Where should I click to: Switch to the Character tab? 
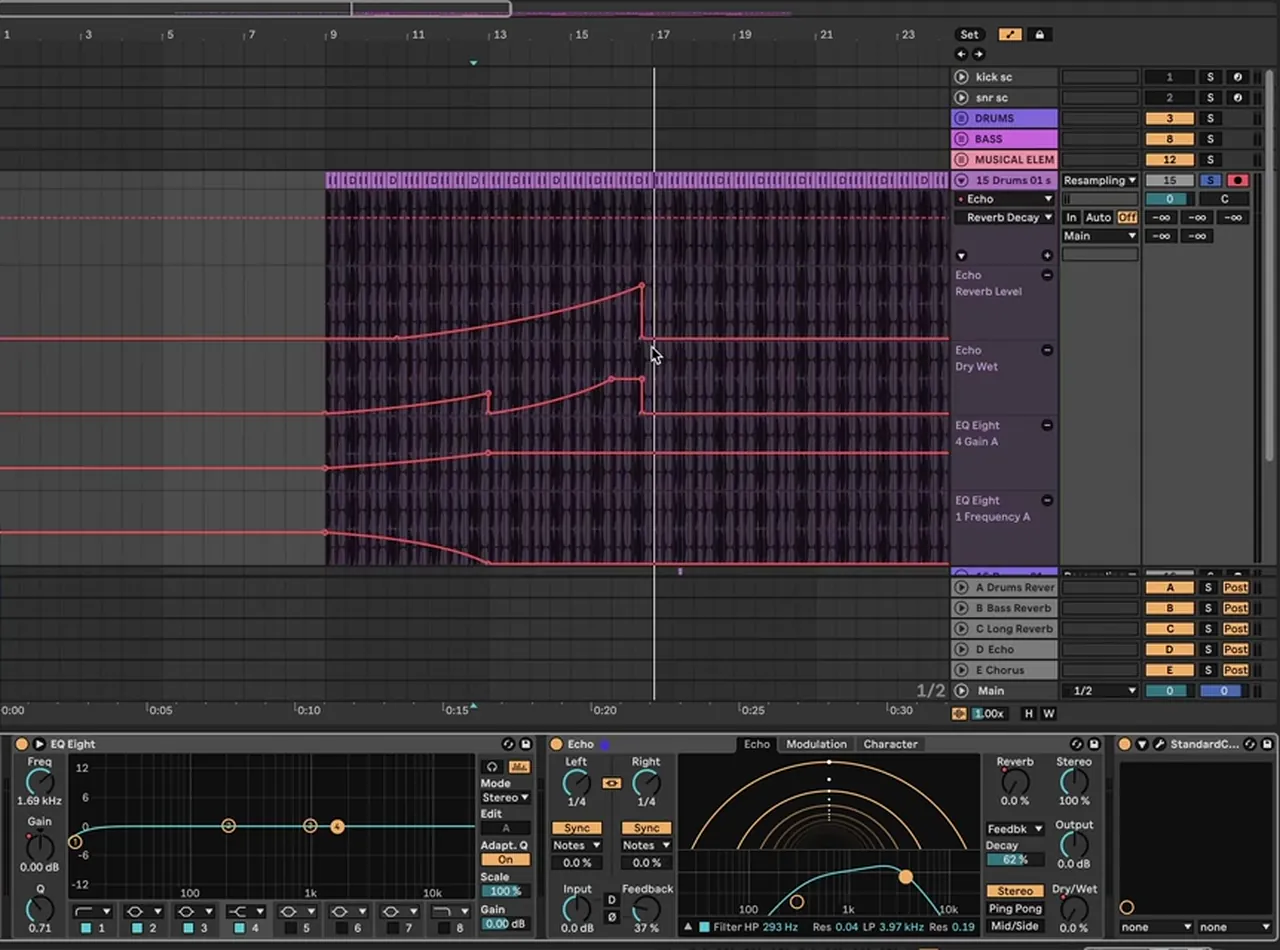click(890, 744)
